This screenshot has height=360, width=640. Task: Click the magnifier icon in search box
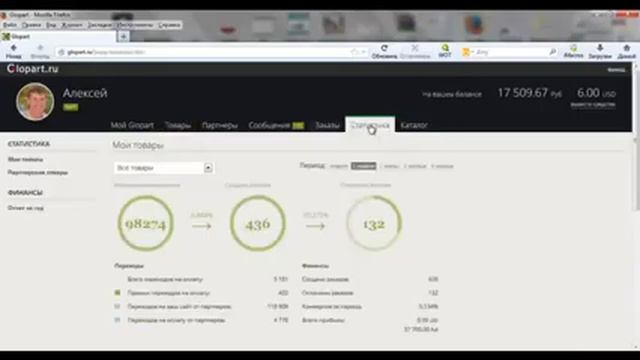[552, 52]
